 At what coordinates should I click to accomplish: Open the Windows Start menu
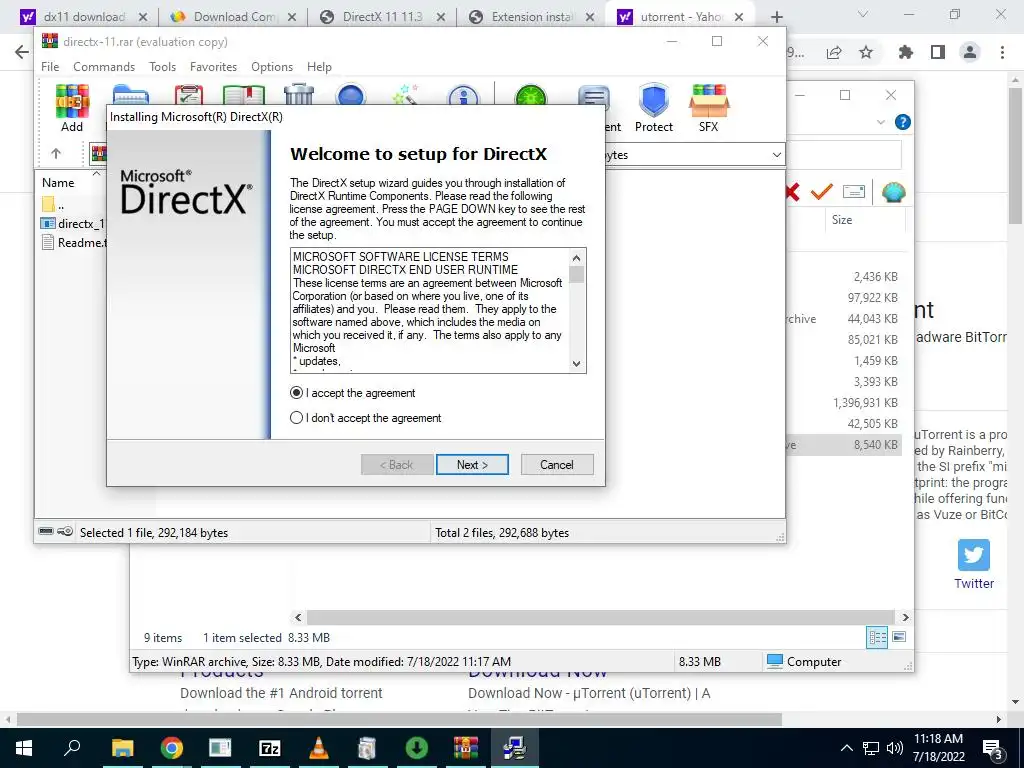(x=24, y=748)
